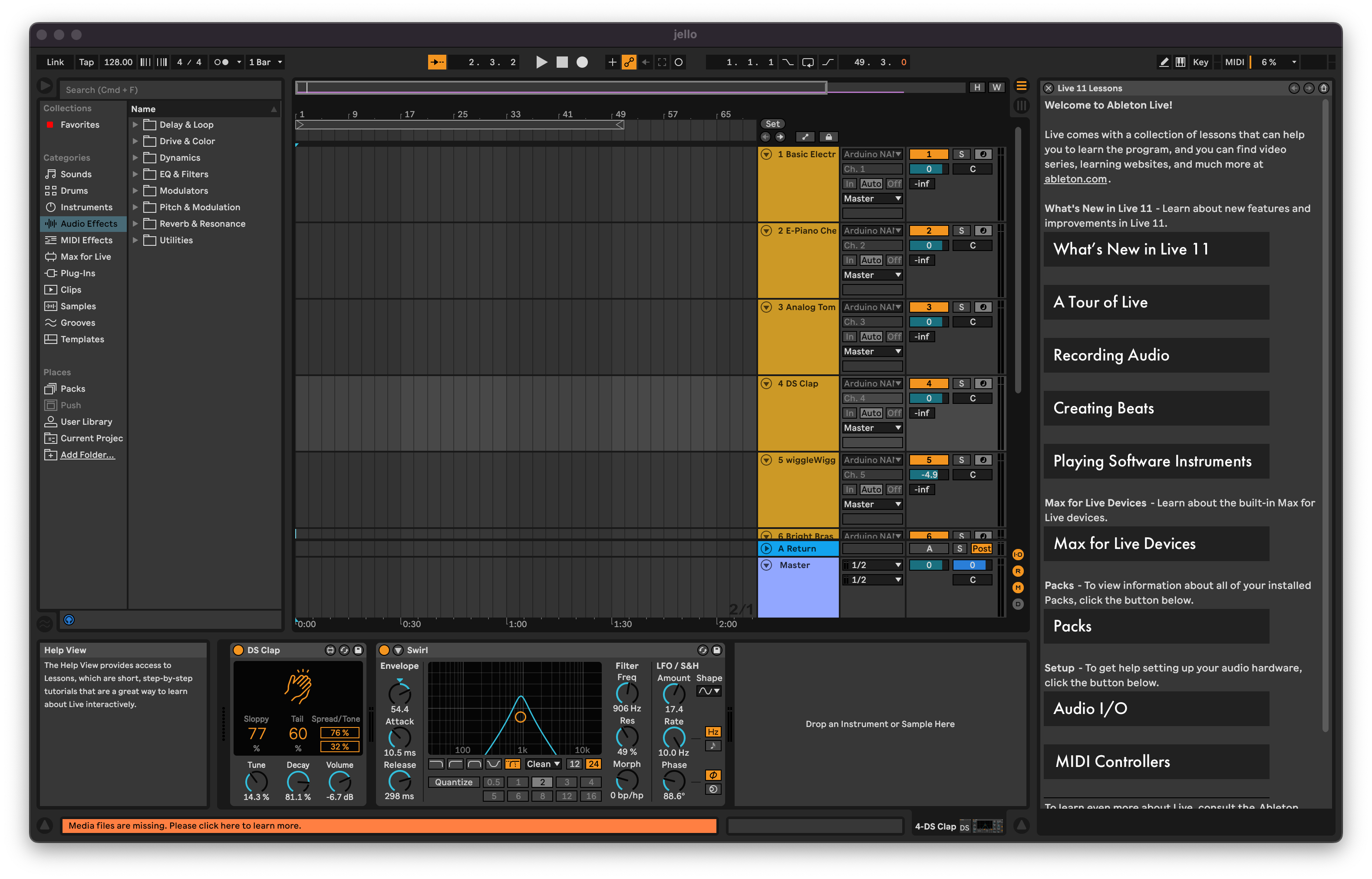Open User Library in Places
This screenshot has height=879, width=1372.
tap(86, 422)
